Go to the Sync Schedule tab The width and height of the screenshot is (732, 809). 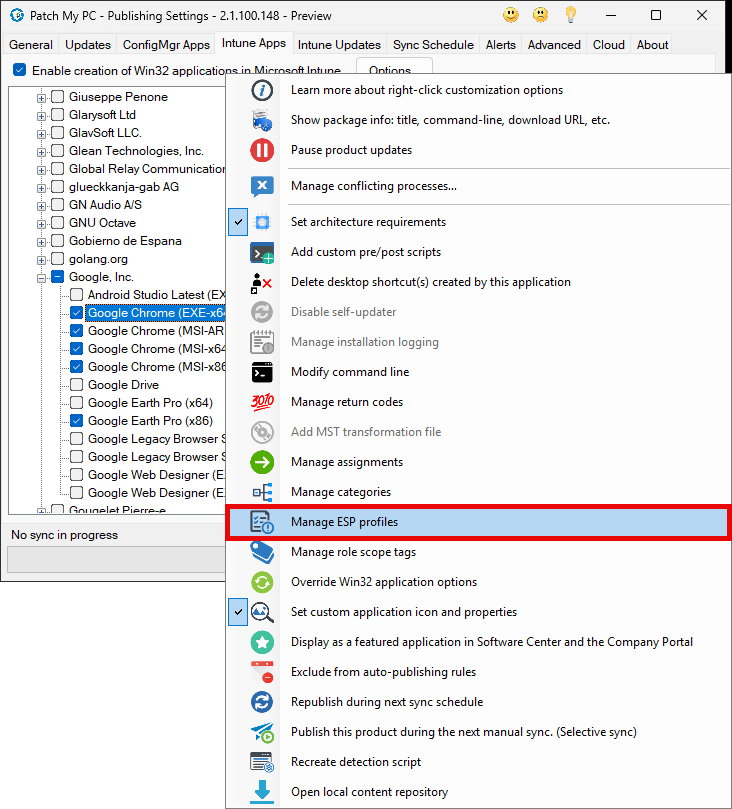point(433,45)
